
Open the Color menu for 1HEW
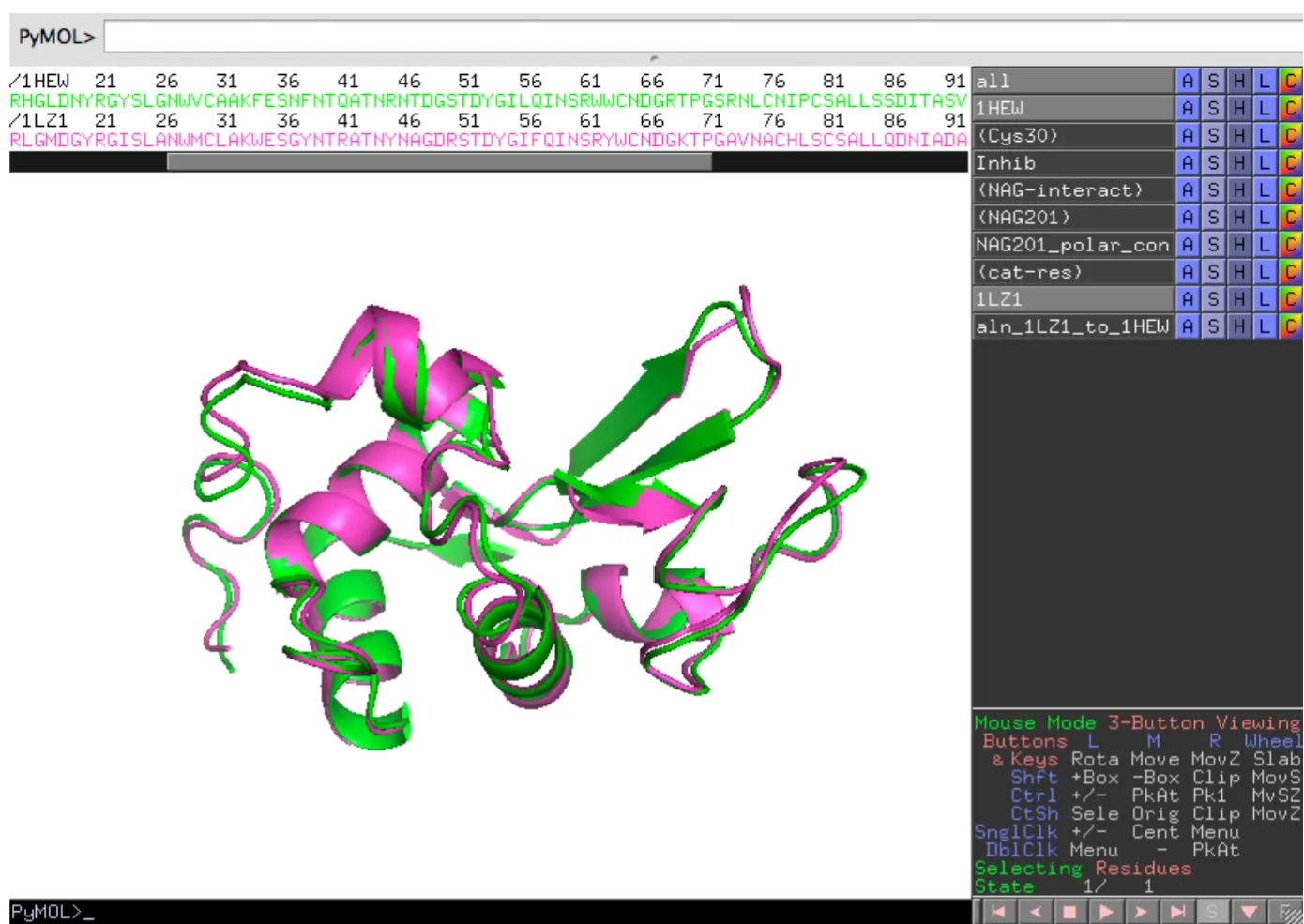tap(1291, 109)
